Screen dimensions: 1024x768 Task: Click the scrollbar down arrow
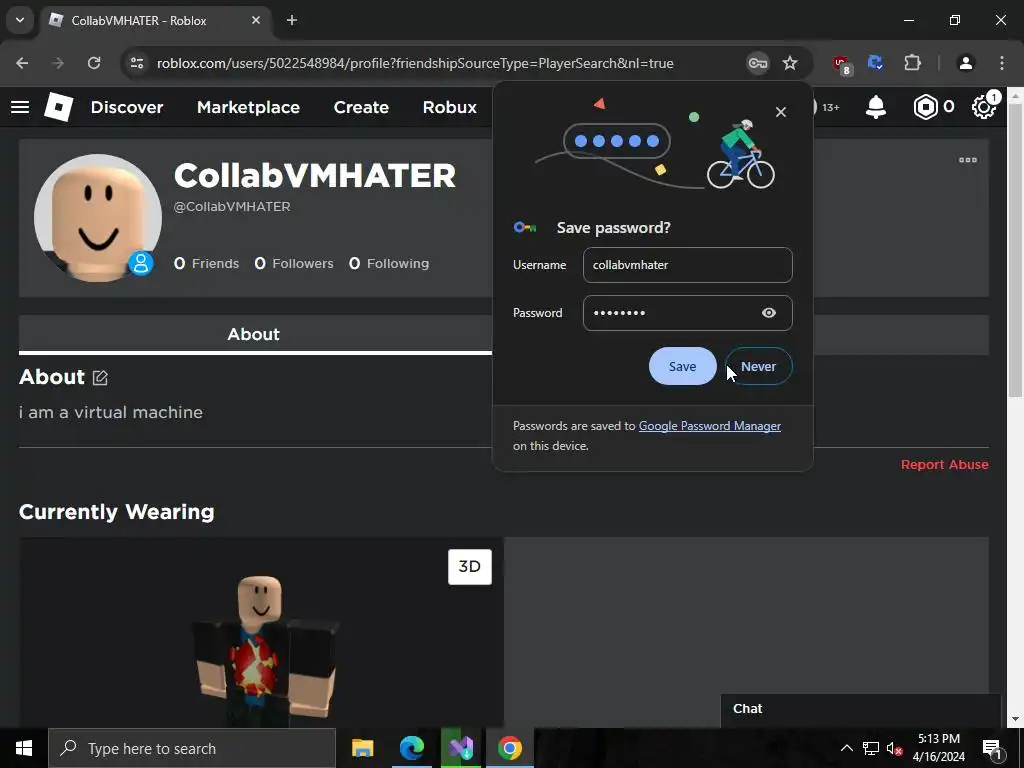1015,719
